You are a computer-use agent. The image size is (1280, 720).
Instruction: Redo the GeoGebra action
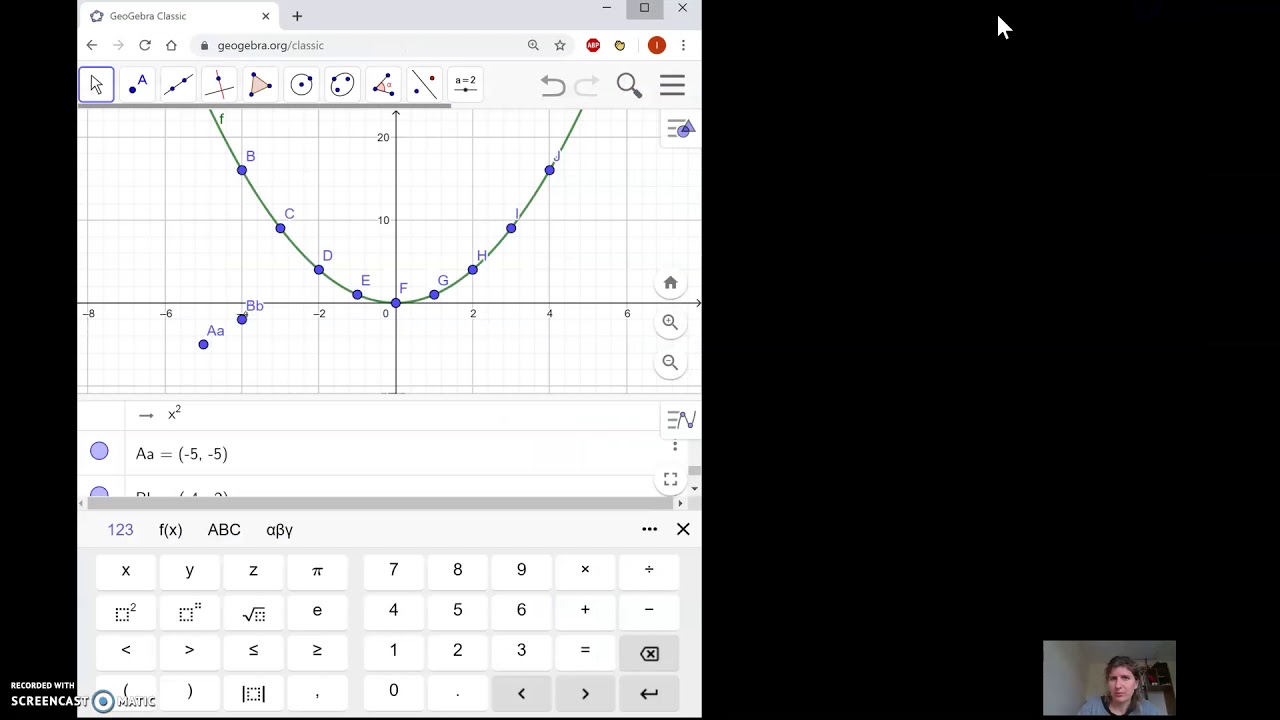[586, 86]
